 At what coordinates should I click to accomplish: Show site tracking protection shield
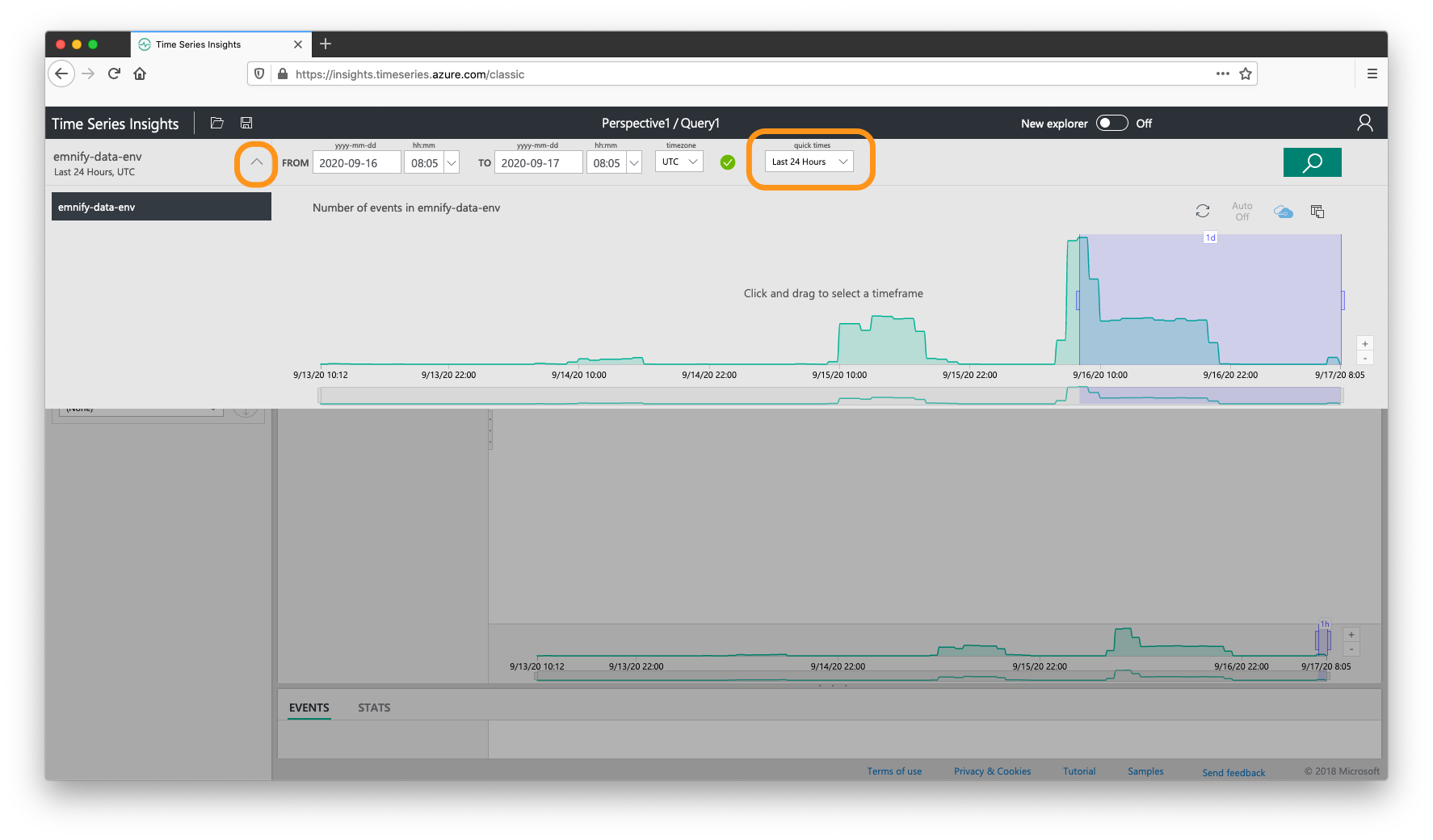(x=259, y=73)
